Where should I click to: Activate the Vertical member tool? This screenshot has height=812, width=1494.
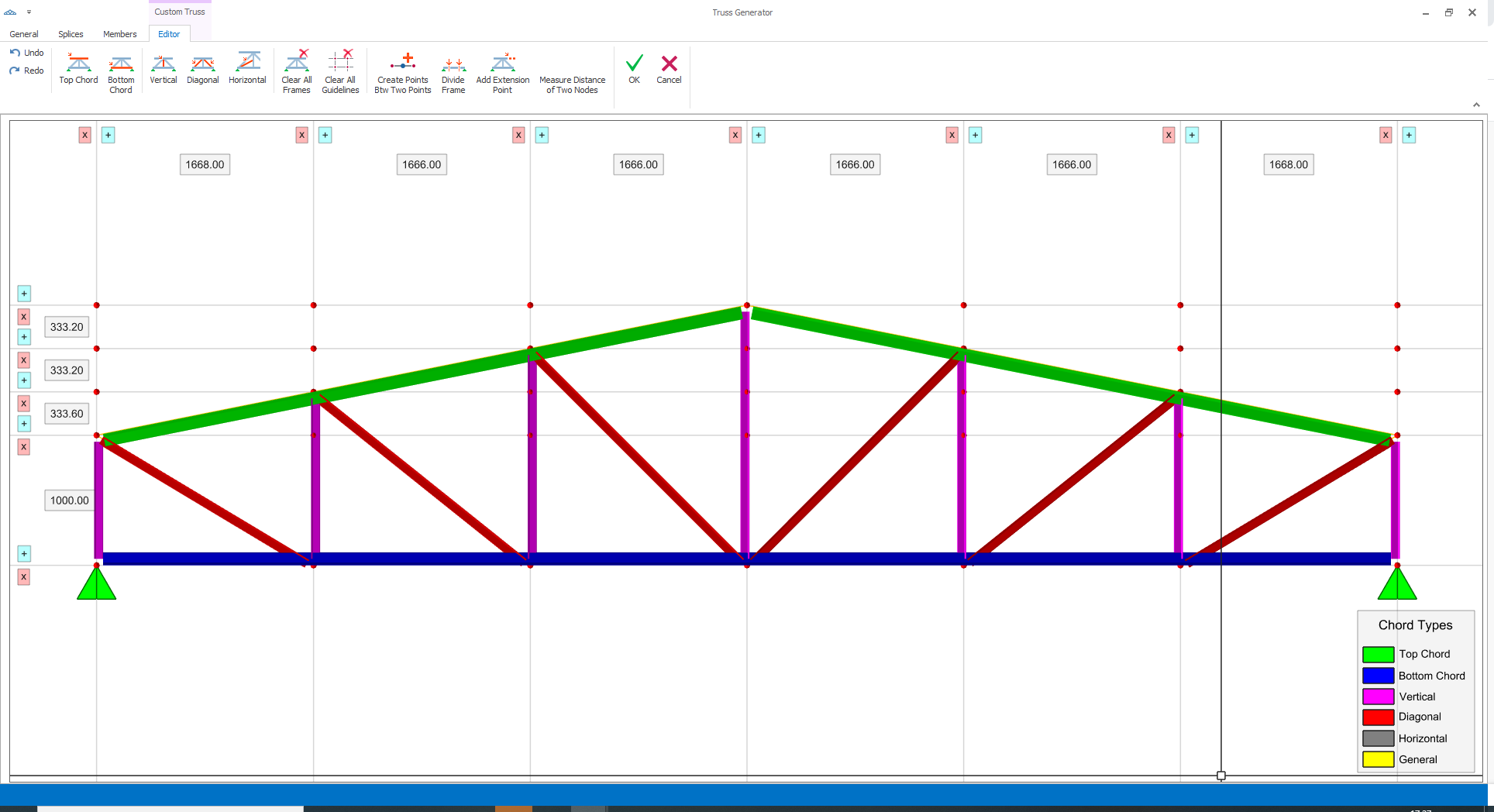tap(163, 70)
